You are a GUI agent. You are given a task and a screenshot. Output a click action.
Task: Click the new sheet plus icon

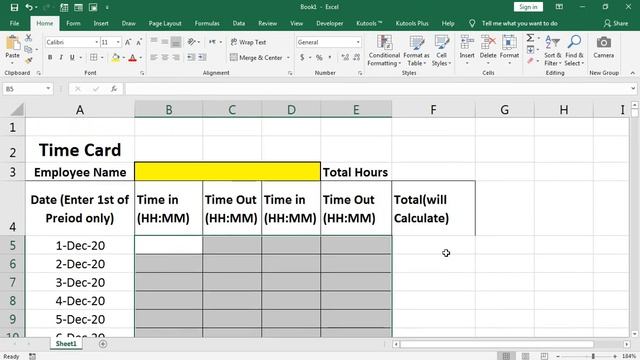pyautogui.click(x=103, y=344)
